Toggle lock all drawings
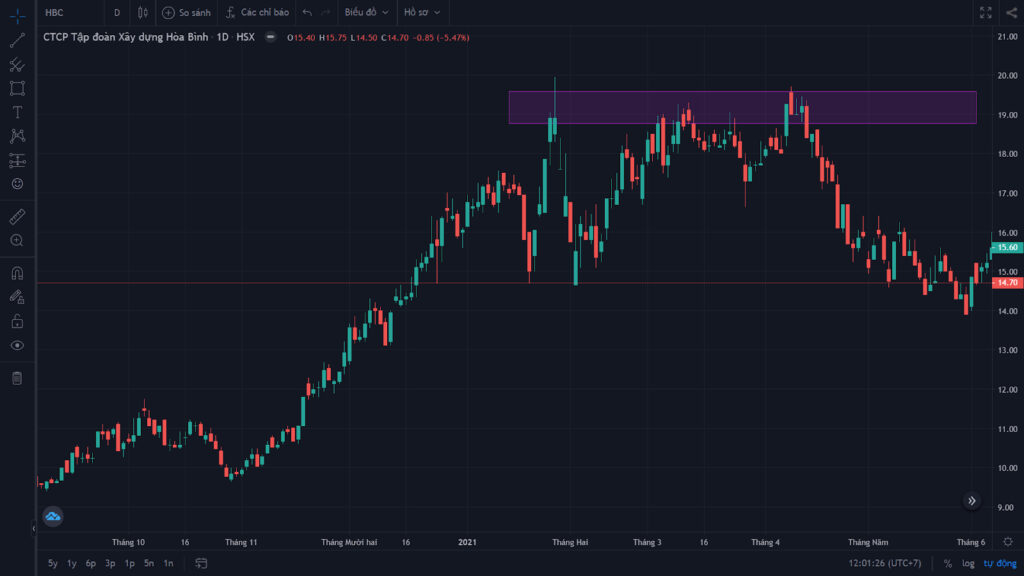 pos(18,321)
